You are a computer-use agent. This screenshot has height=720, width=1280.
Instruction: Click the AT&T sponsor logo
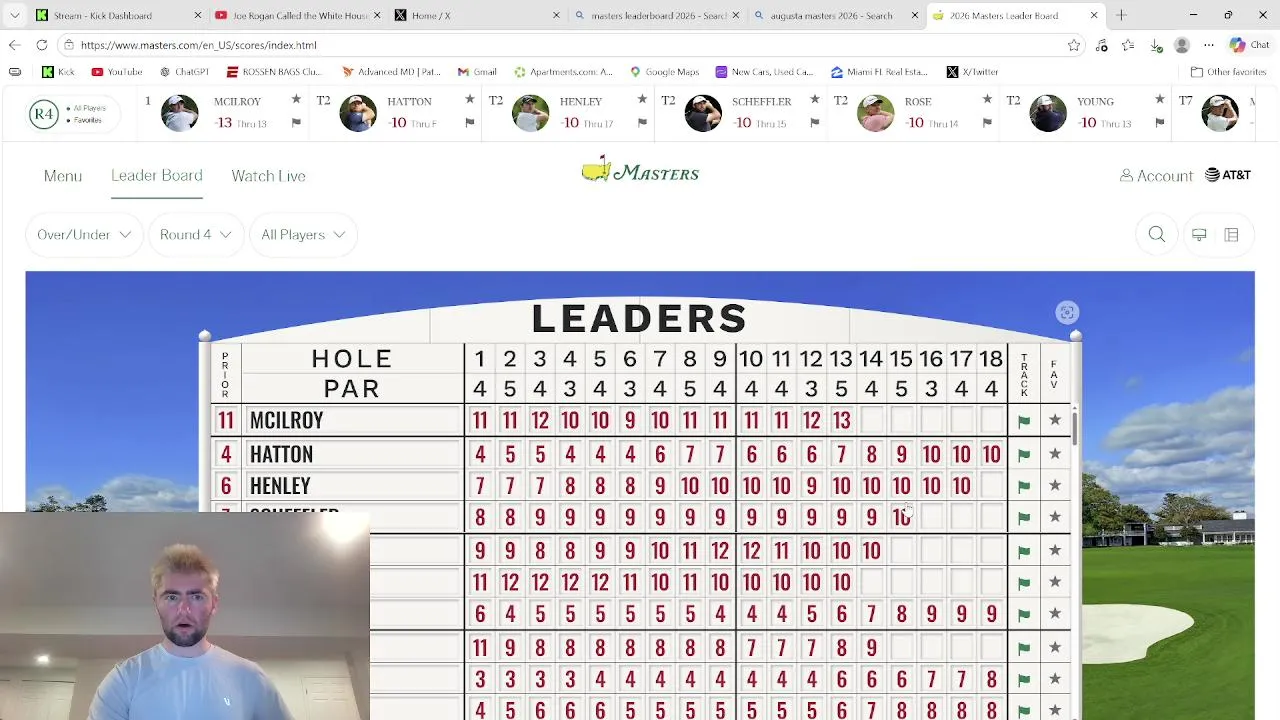click(x=1228, y=175)
